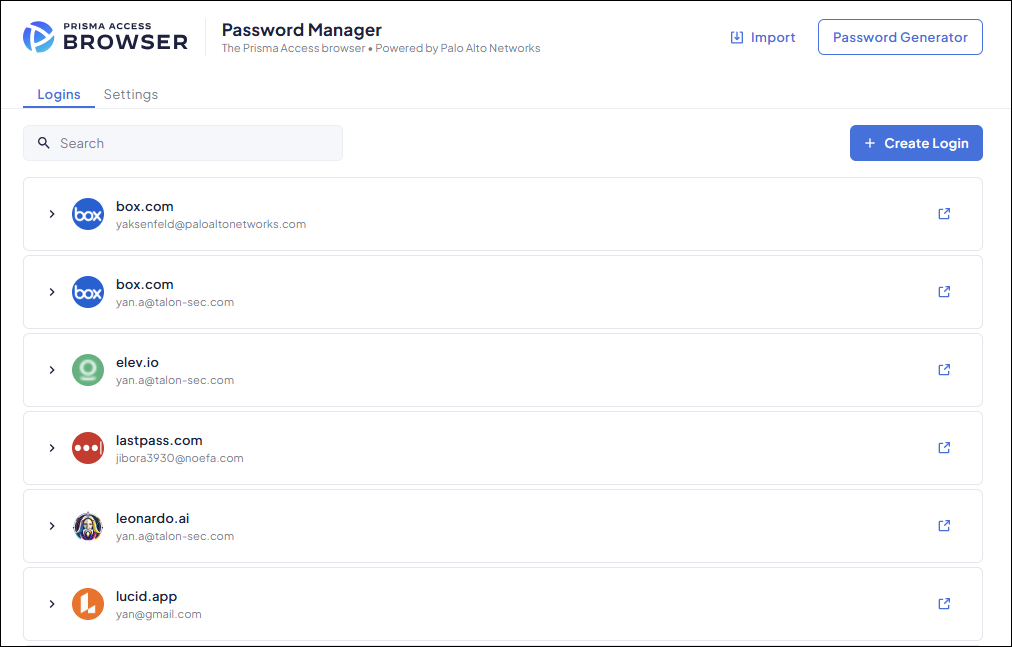Click the lucid.app site name
This screenshot has height=647, width=1012.
tap(147, 597)
